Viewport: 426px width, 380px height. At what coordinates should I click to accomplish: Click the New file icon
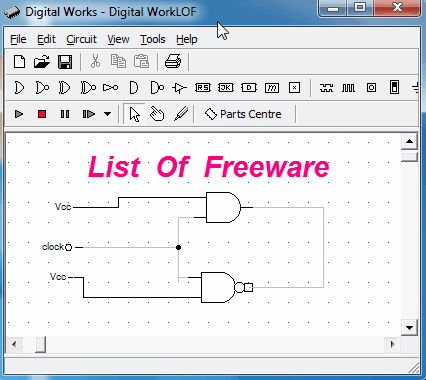point(19,62)
